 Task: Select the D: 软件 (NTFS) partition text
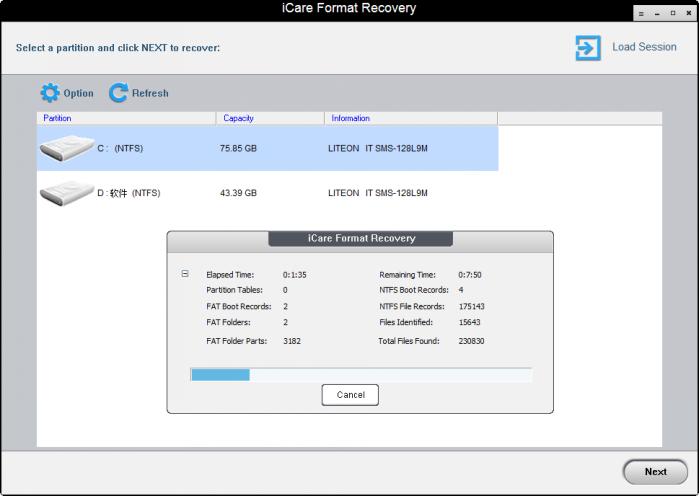tap(129, 193)
